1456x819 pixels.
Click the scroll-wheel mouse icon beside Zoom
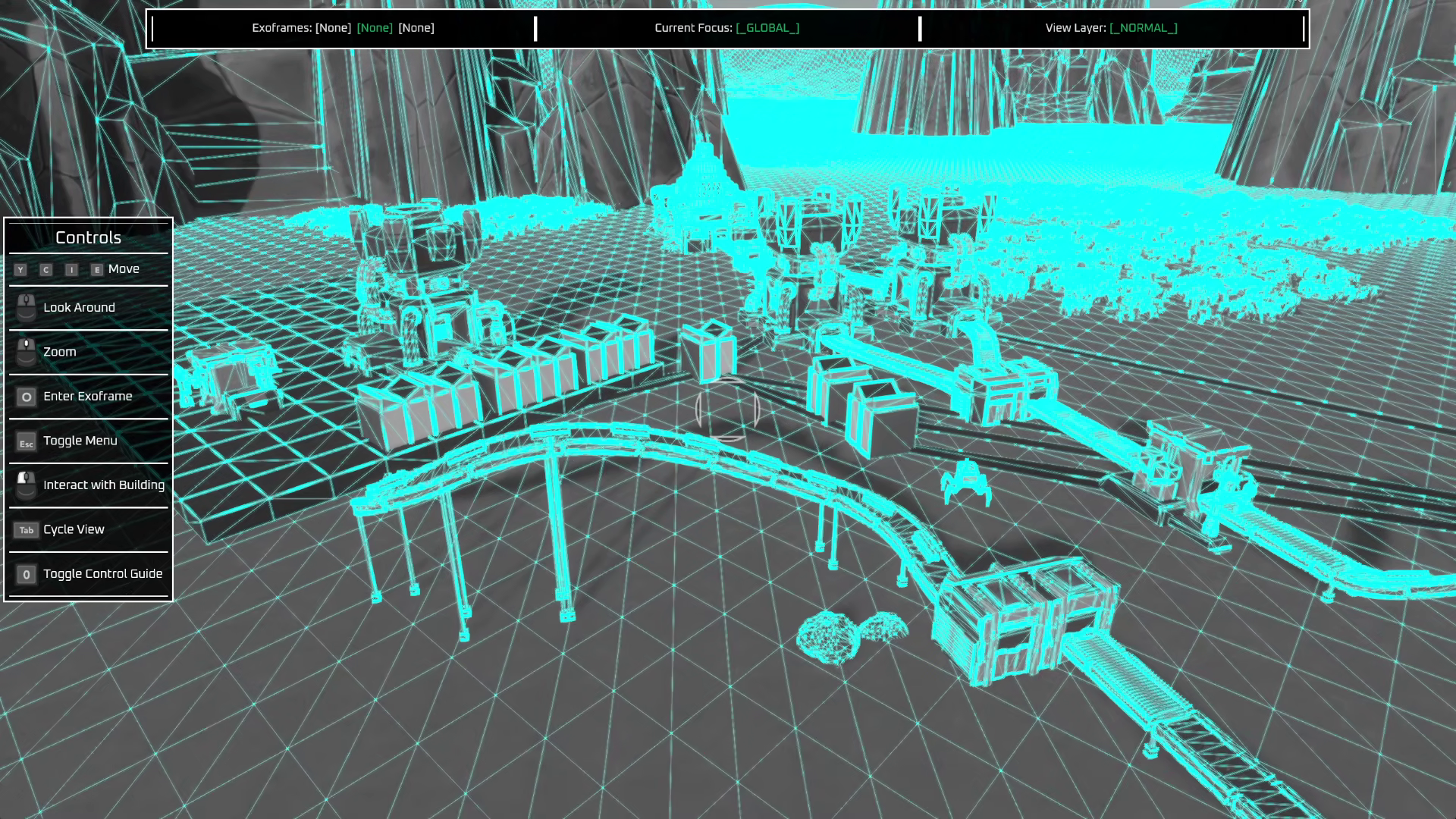pos(27,352)
